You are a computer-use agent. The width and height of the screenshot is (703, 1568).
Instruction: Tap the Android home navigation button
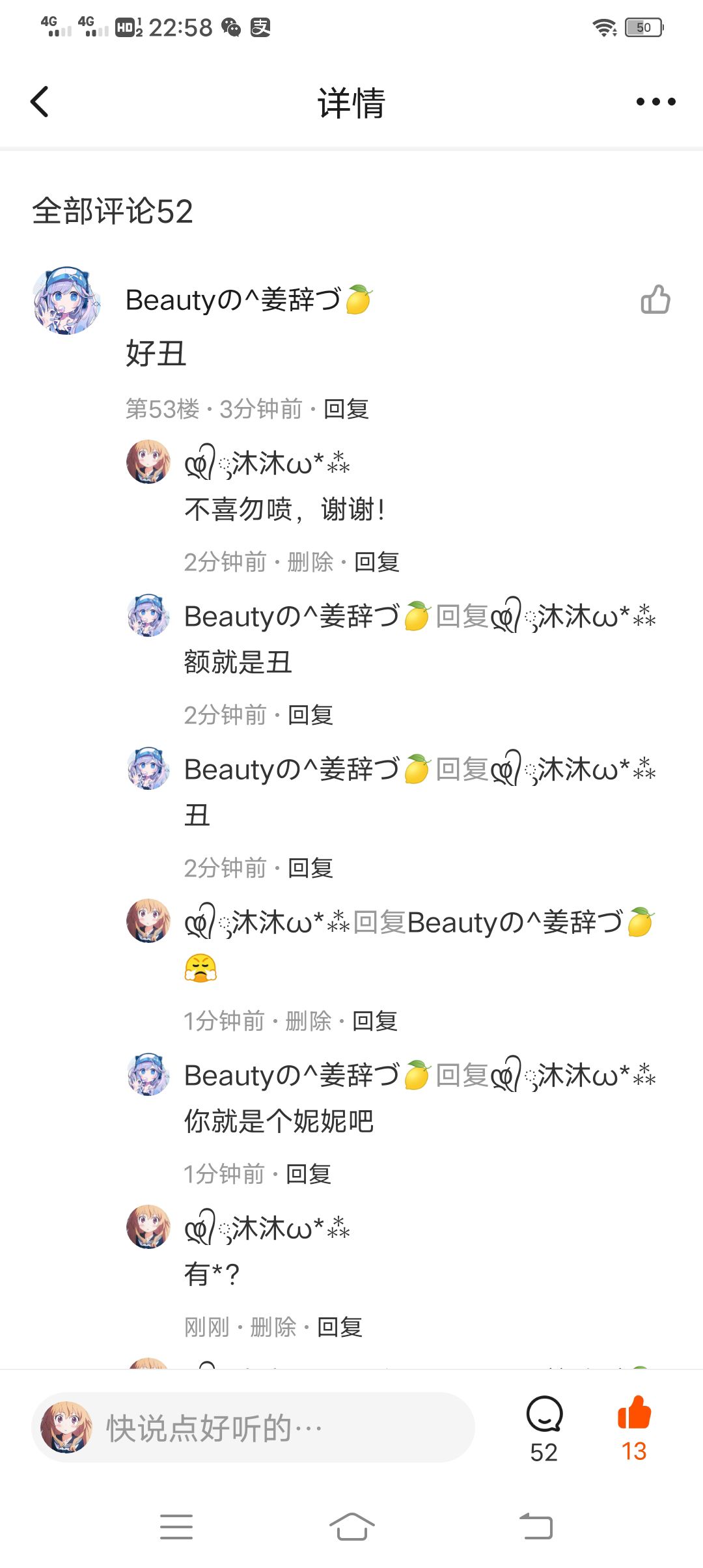(351, 1526)
